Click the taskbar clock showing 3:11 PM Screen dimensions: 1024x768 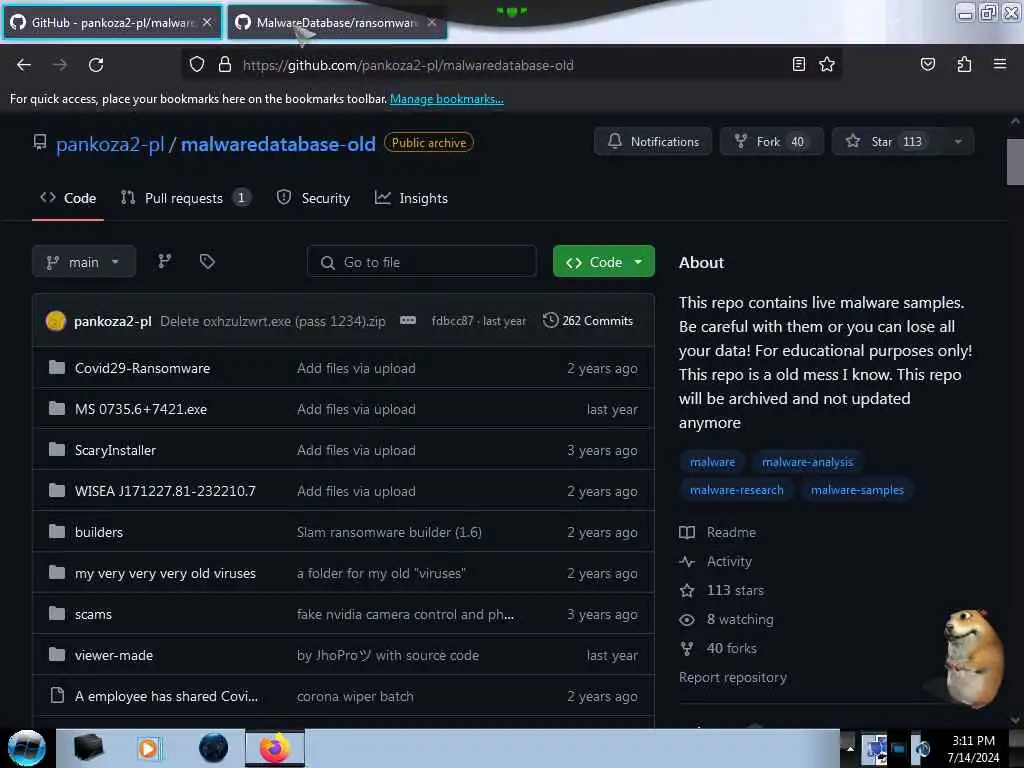[x=973, y=748]
